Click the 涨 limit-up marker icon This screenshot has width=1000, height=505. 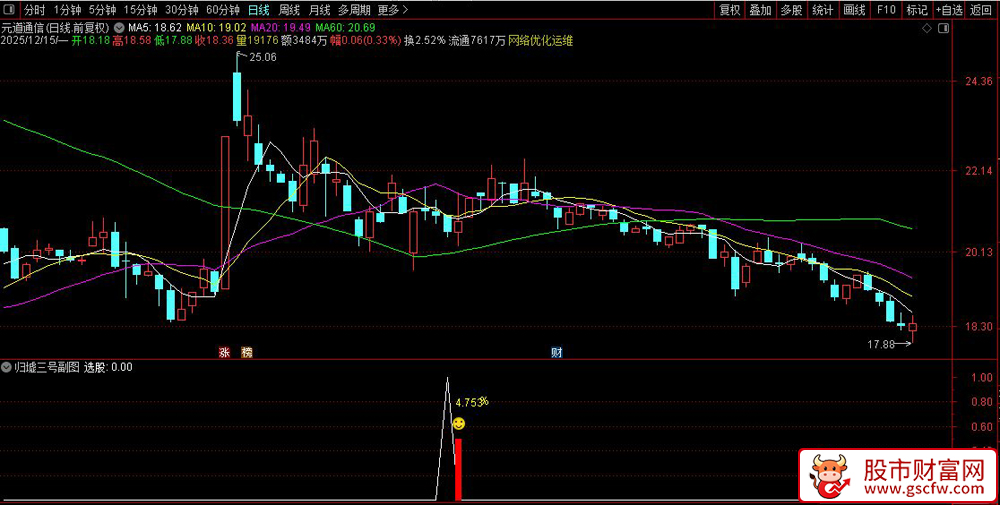click(224, 352)
